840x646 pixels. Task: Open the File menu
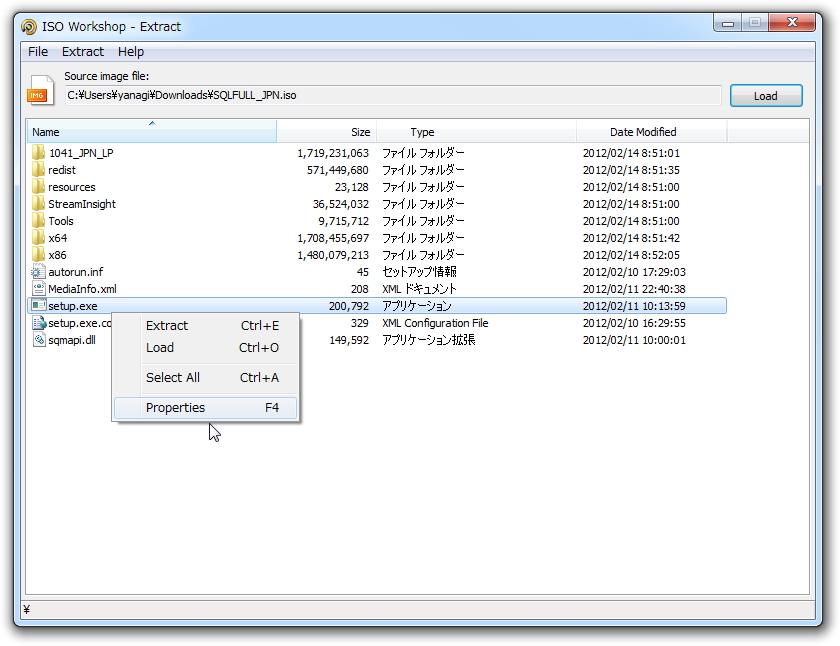click(x=38, y=51)
